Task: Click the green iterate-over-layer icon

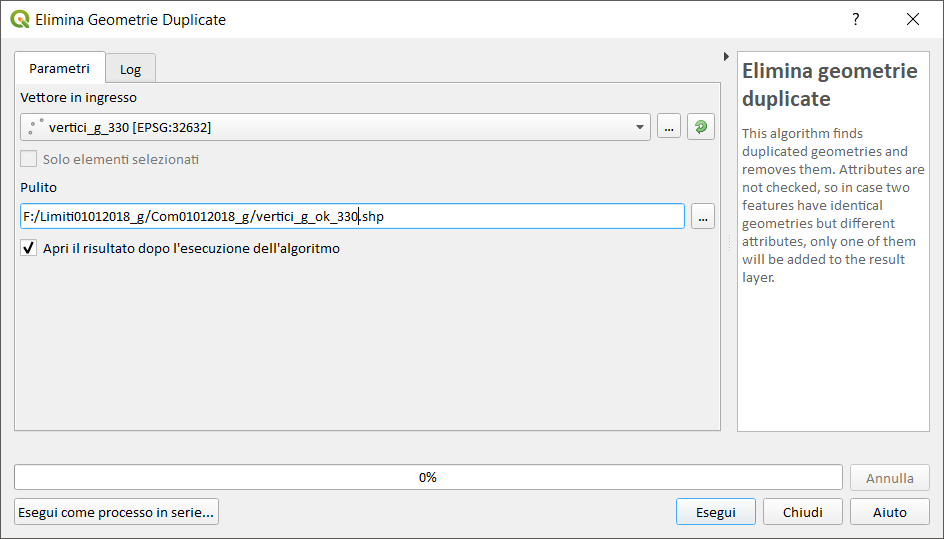Action: click(701, 127)
